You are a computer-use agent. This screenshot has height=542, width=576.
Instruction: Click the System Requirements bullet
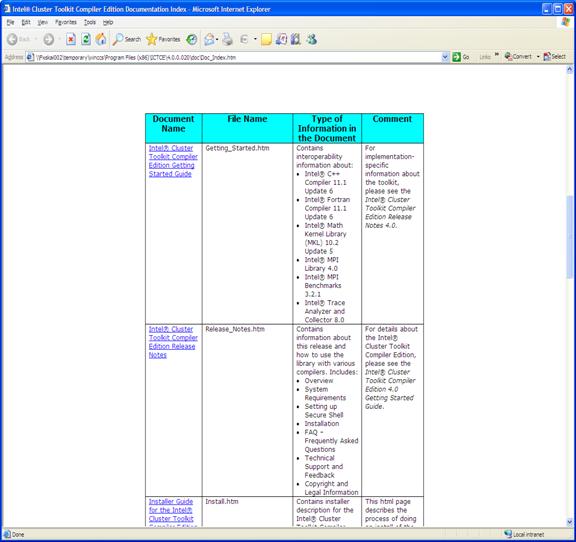pos(325,394)
